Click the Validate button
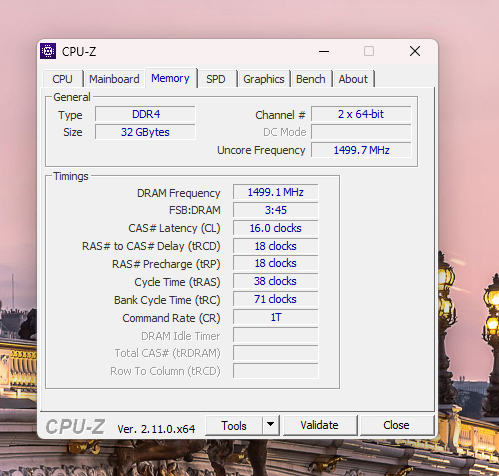Screen dimensions: 499x476 (319, 425)
